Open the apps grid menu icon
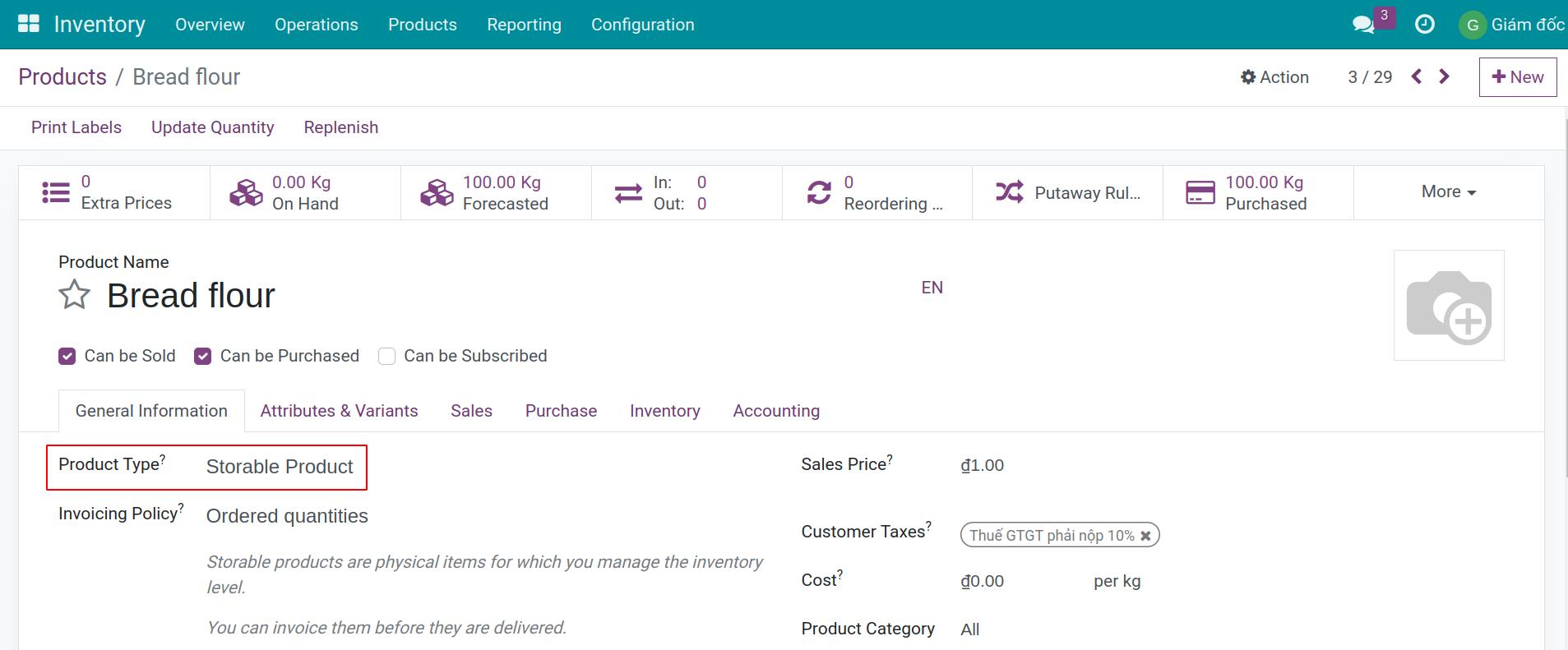Screen dimensions: 1568x650 29,24
